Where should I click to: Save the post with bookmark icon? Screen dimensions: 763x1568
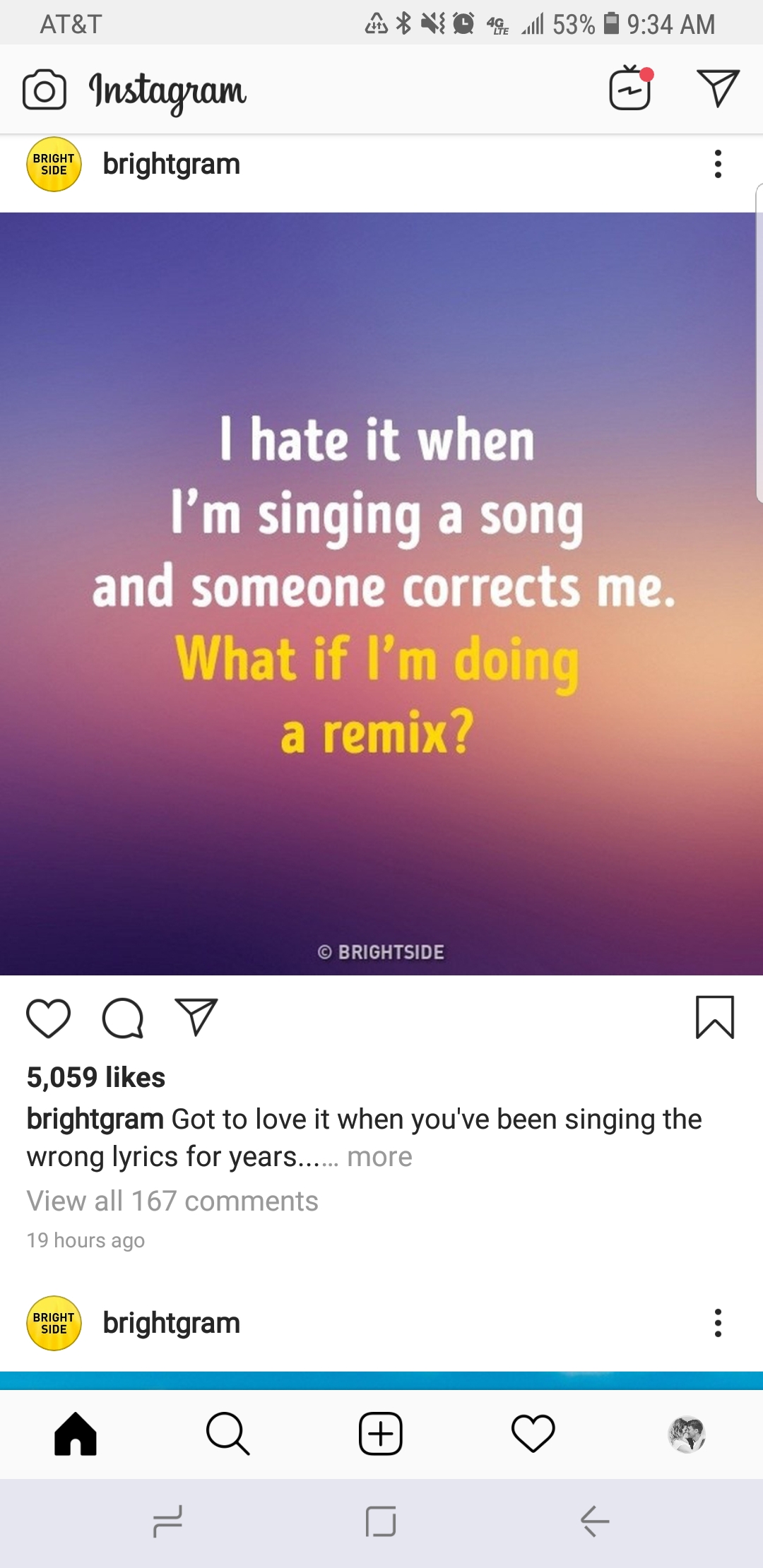click(715, 1018)
